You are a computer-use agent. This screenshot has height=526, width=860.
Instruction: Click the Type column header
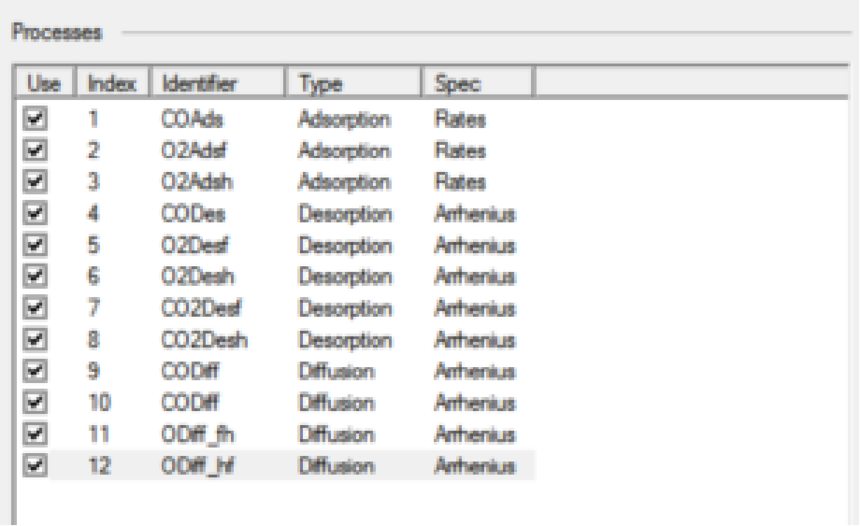[x=354, y=82]
